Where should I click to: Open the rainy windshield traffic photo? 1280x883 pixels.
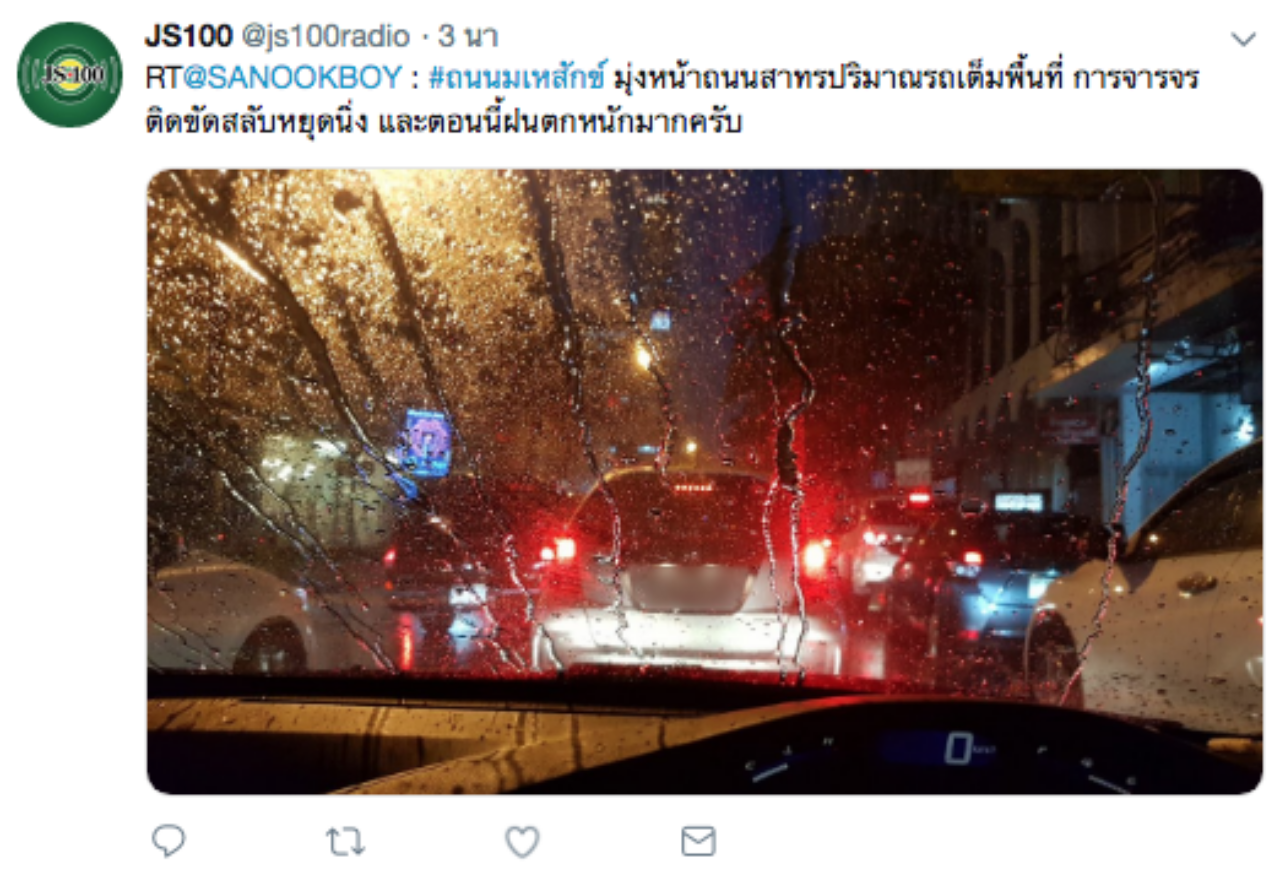[x=705, y=481]
